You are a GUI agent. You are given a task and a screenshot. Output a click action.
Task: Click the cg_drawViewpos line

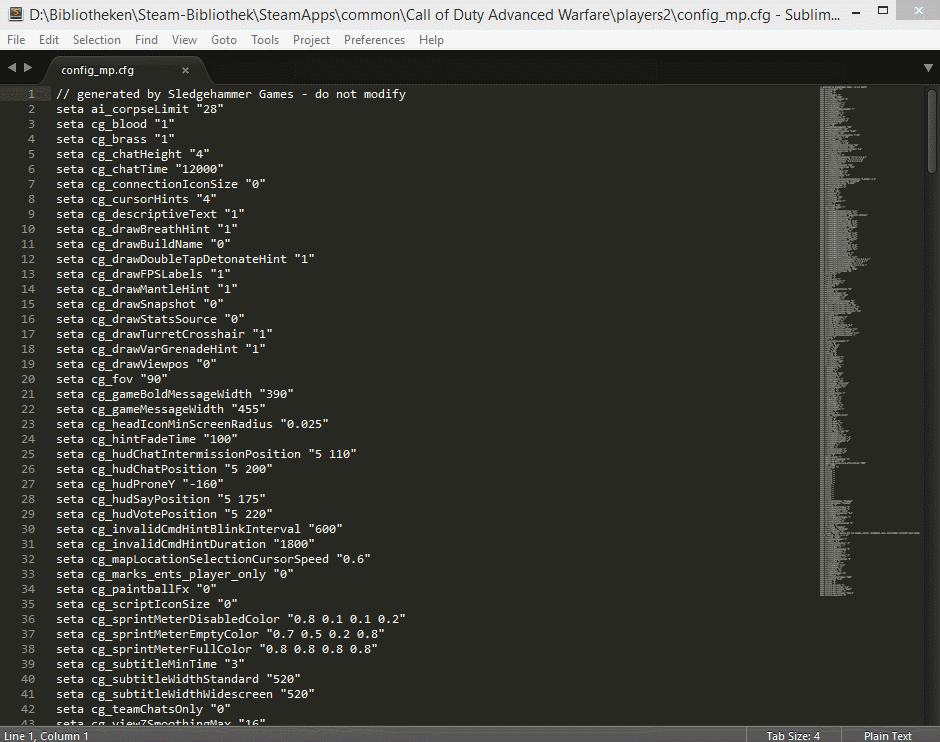tap(136, 364)
